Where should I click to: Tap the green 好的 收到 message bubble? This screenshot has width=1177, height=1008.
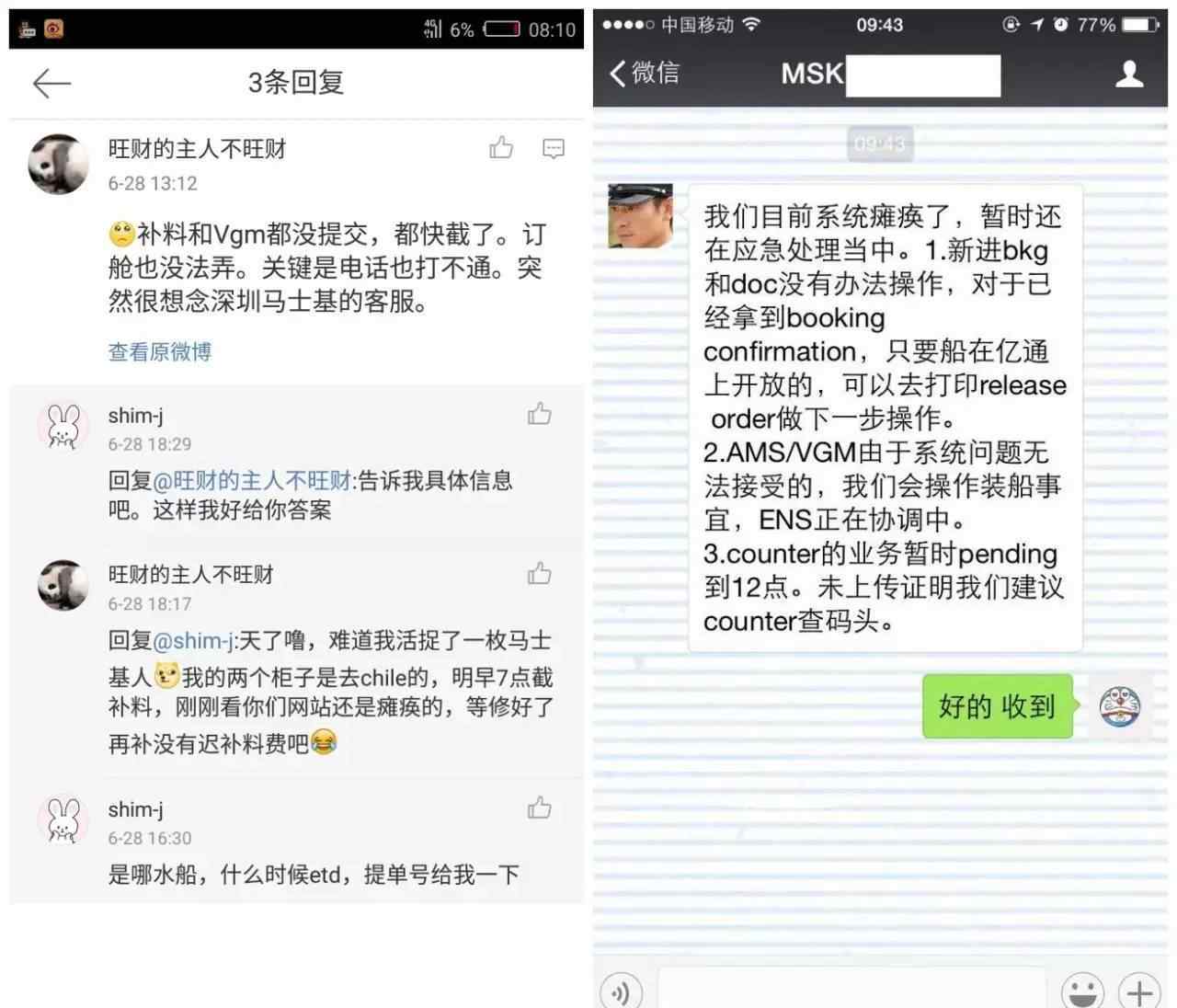998,706
